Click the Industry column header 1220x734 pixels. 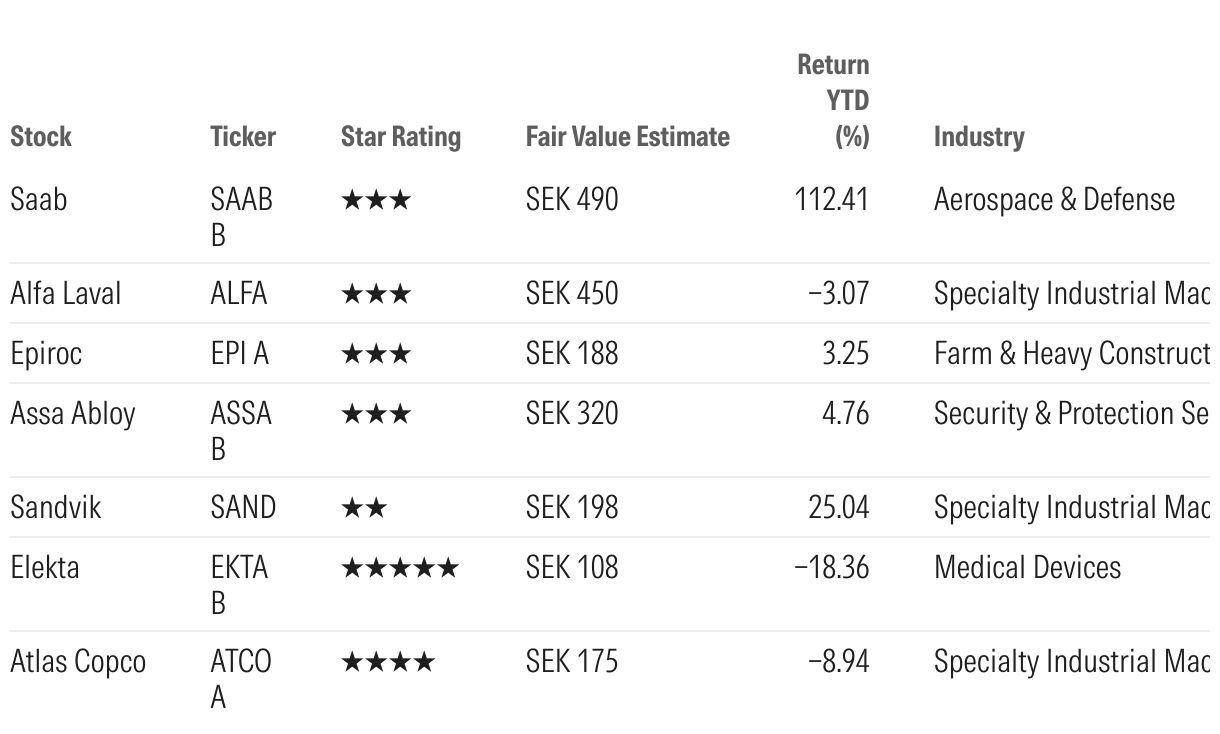point(978,137)
